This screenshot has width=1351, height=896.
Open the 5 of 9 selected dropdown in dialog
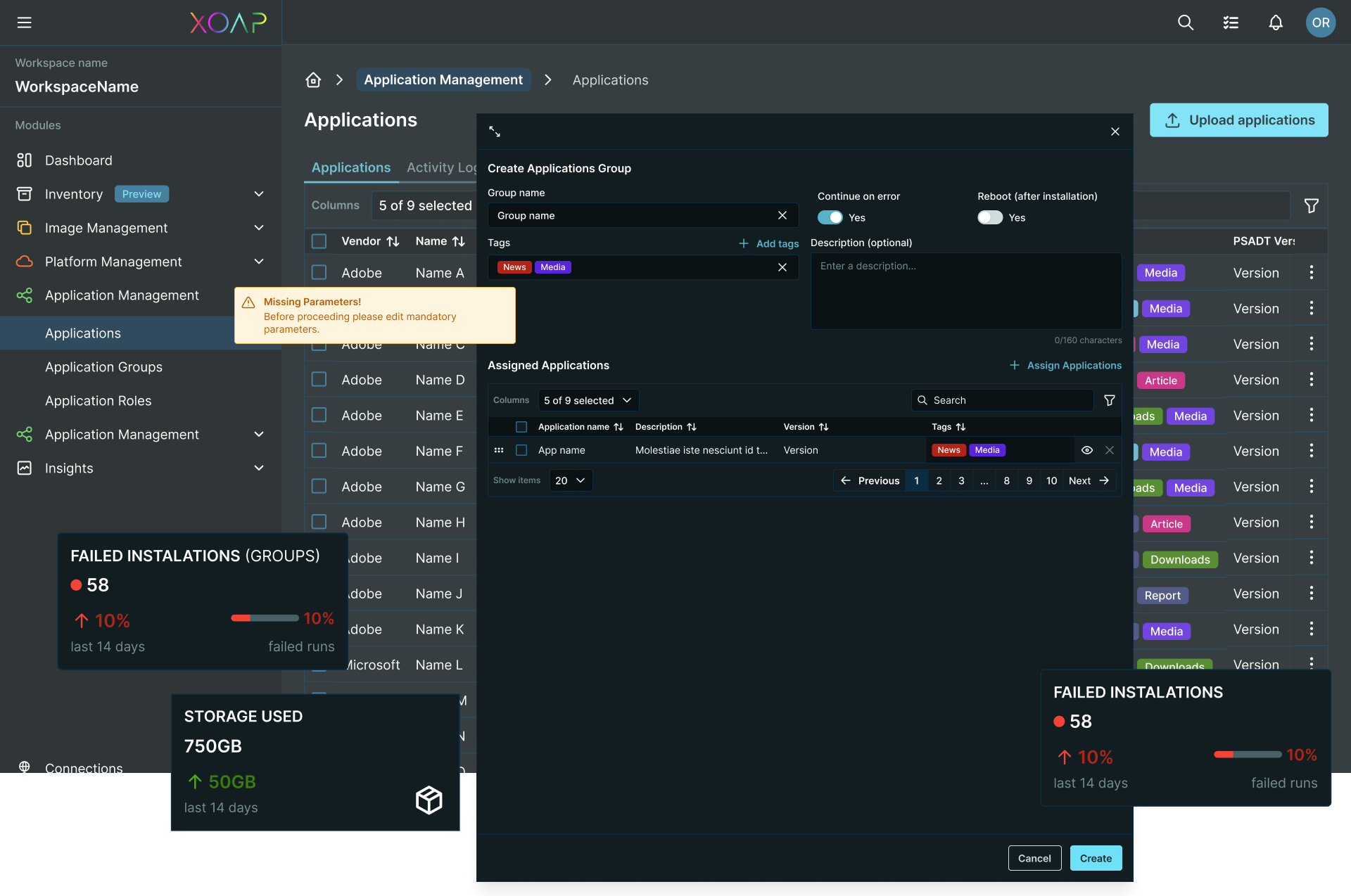pyautogui.click(x=588, y=400)
